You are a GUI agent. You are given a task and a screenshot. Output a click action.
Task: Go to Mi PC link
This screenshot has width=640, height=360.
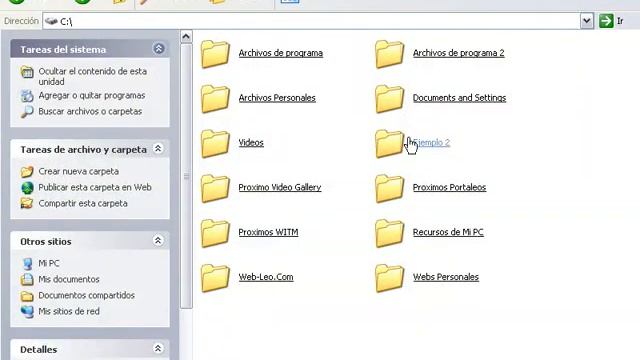point(49,263)
